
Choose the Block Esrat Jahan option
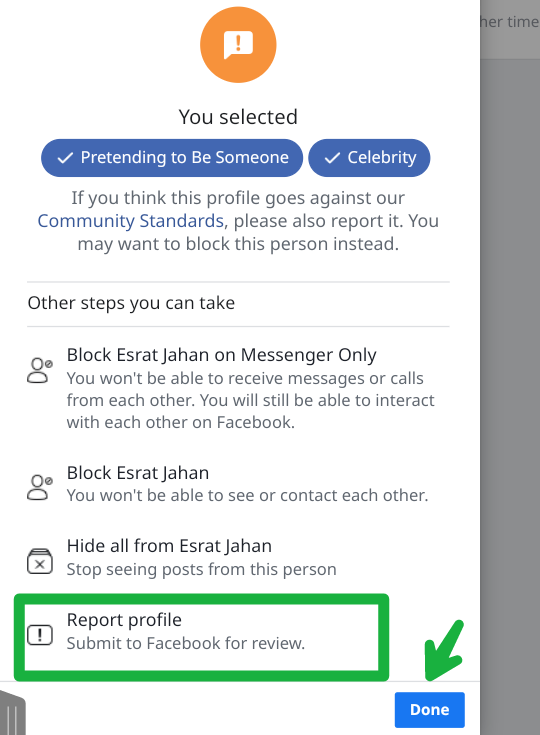coord(238,484)
